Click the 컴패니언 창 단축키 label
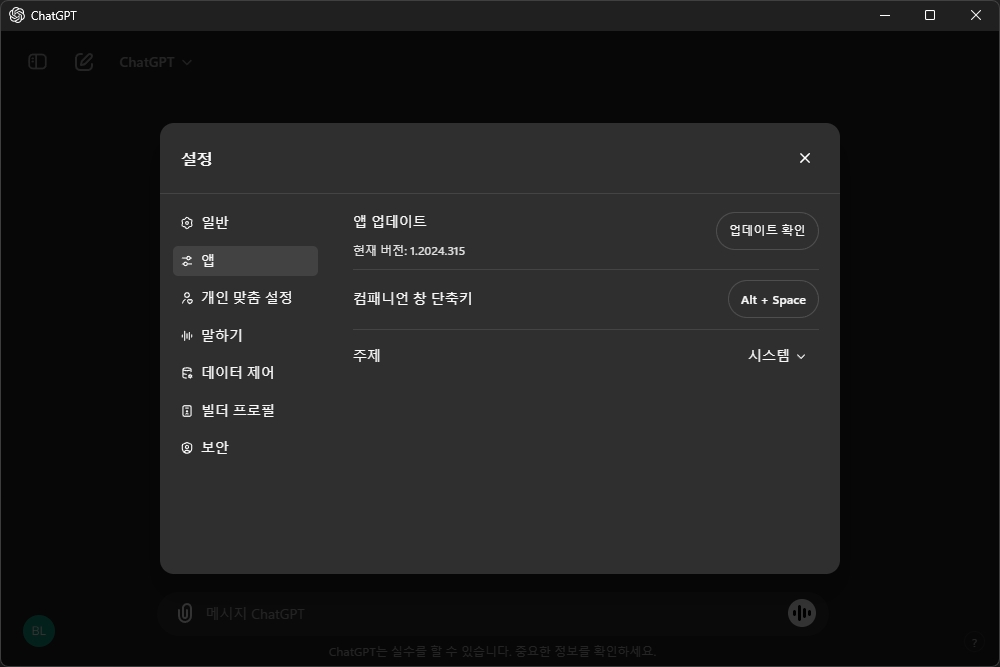This screenshot has width=1000, height=667. (413, 298)
